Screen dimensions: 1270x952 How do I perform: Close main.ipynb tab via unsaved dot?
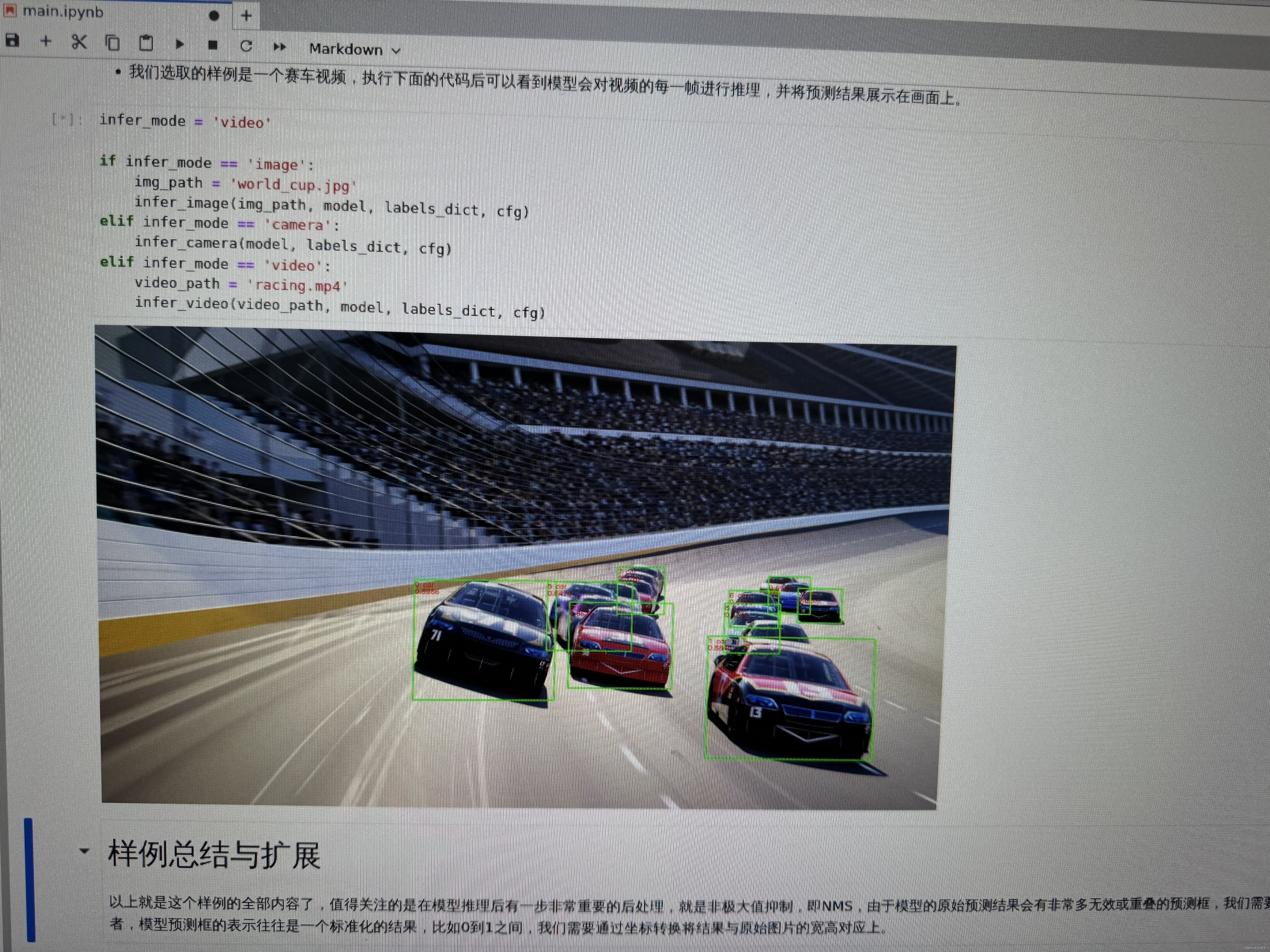tap(214, 16)
